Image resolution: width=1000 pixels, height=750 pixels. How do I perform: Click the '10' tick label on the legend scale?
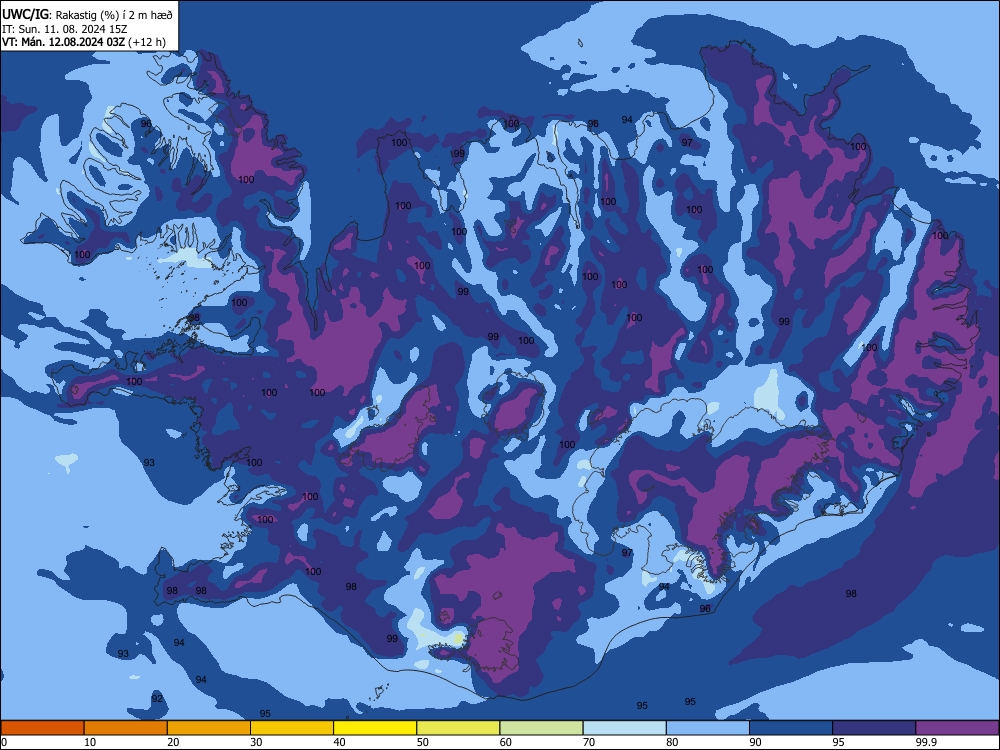pos(90,742)
